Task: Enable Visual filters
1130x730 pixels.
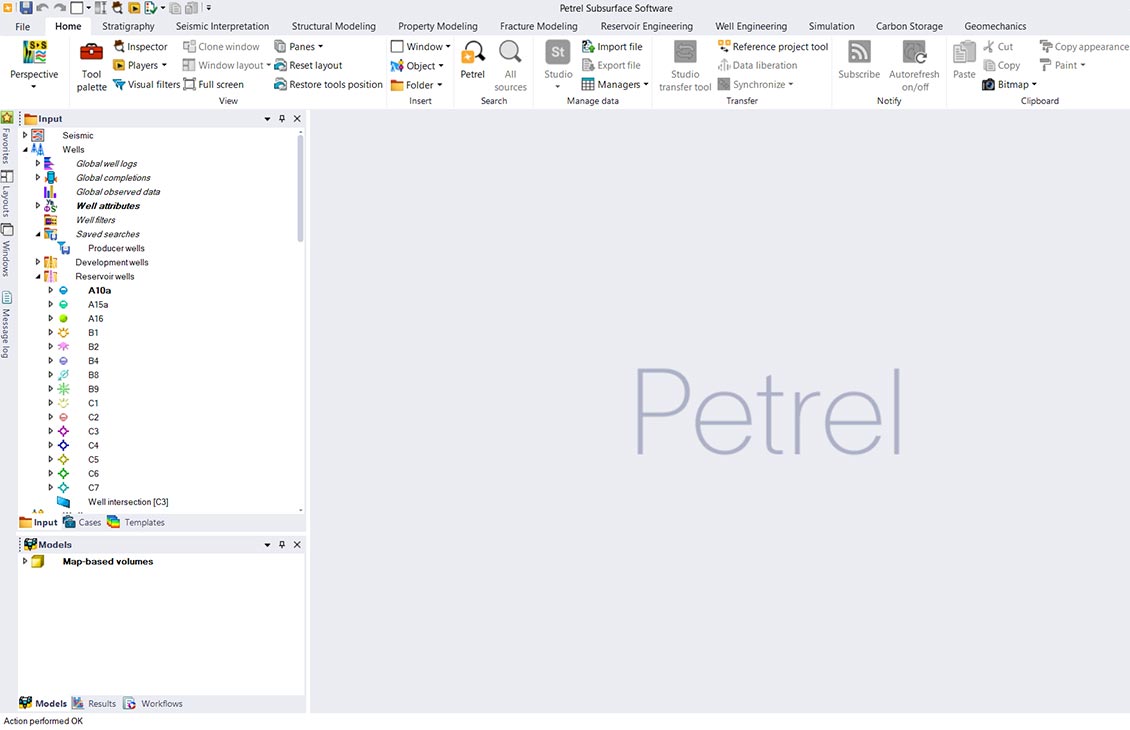Action: tap(147, 84)
